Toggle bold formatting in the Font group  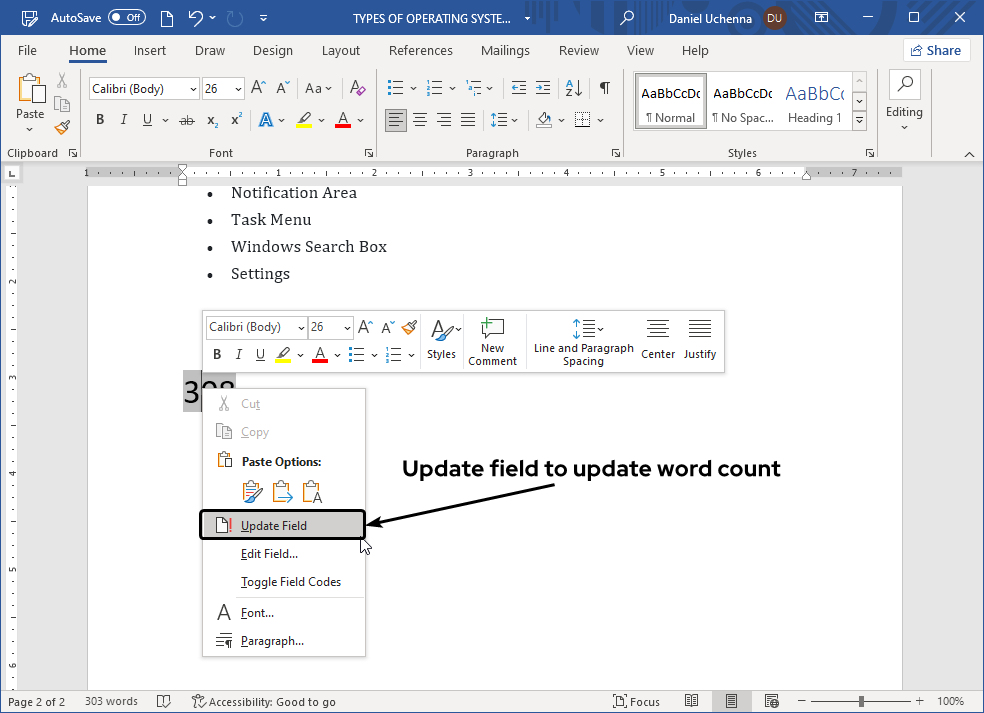tap(99, 119)
